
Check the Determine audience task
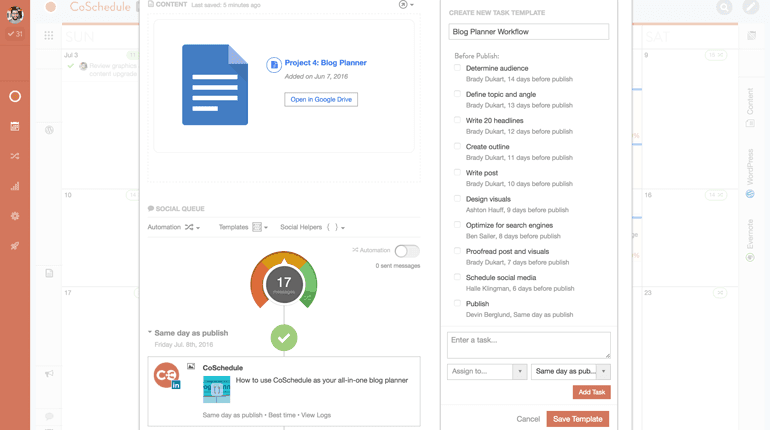(x=457, y=68)
